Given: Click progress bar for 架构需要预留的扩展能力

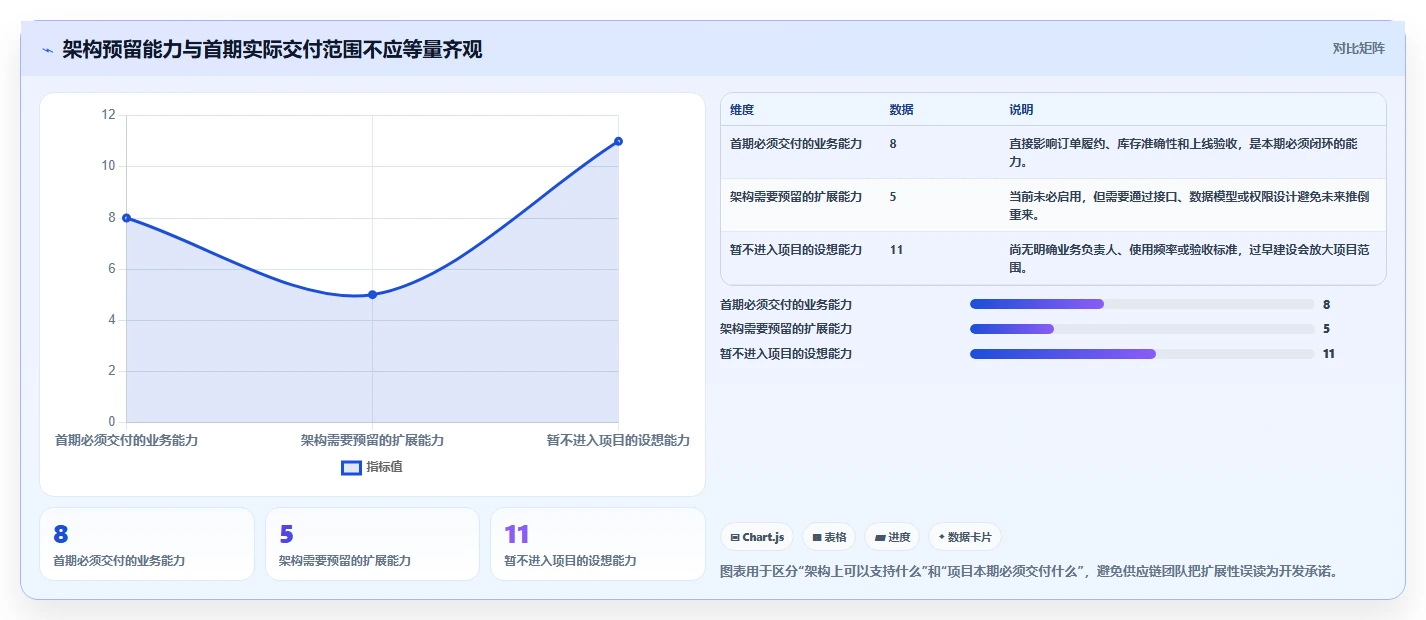Looking at the screenshot, I should 1142,329.
